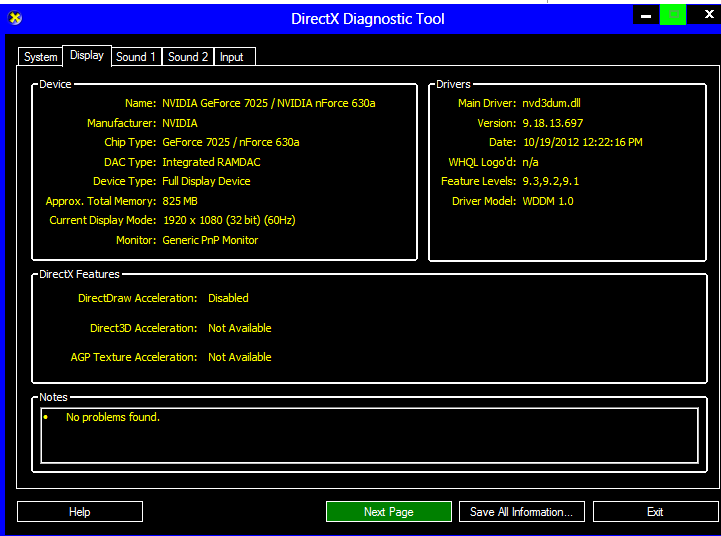Click the 'No problems found.' note text
Image resolution: width=721 pixels, height=536 pixels.
(x=112, y=417)
